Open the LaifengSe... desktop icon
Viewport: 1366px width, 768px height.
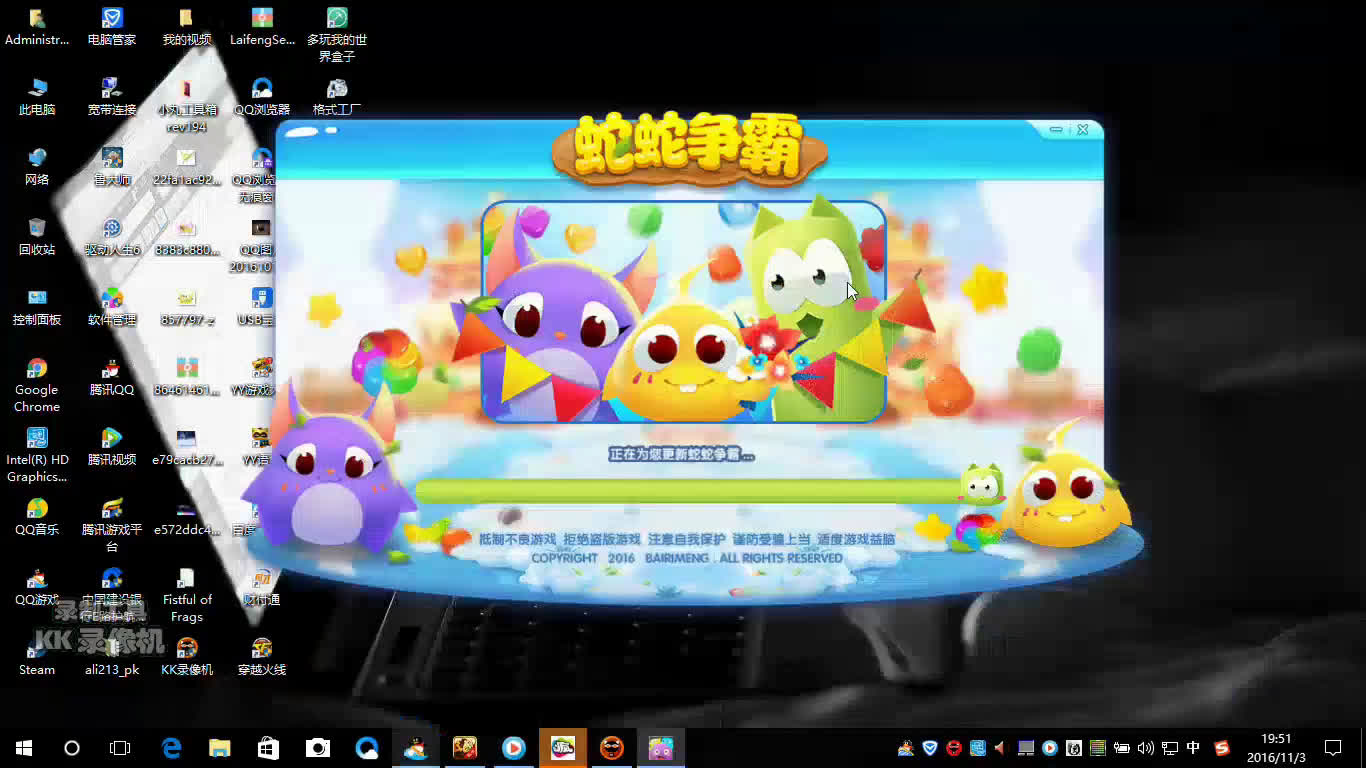tap(262, 28)
